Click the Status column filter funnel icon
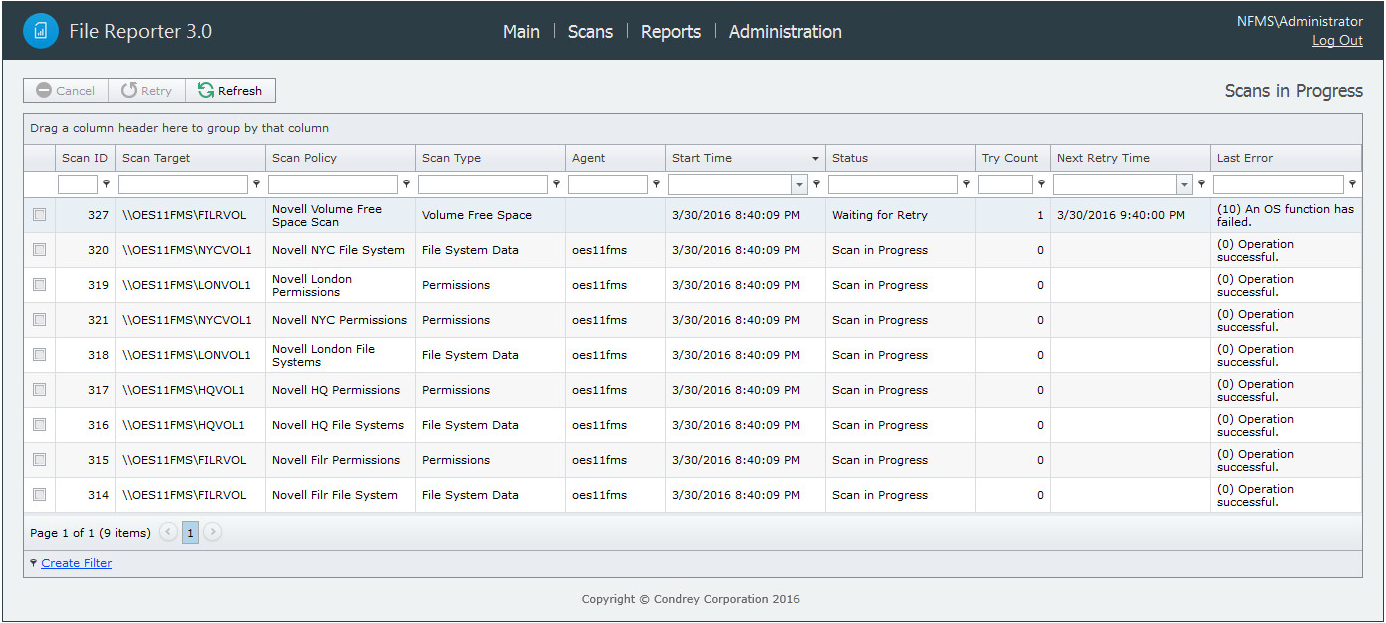 [x=966, y=184]
